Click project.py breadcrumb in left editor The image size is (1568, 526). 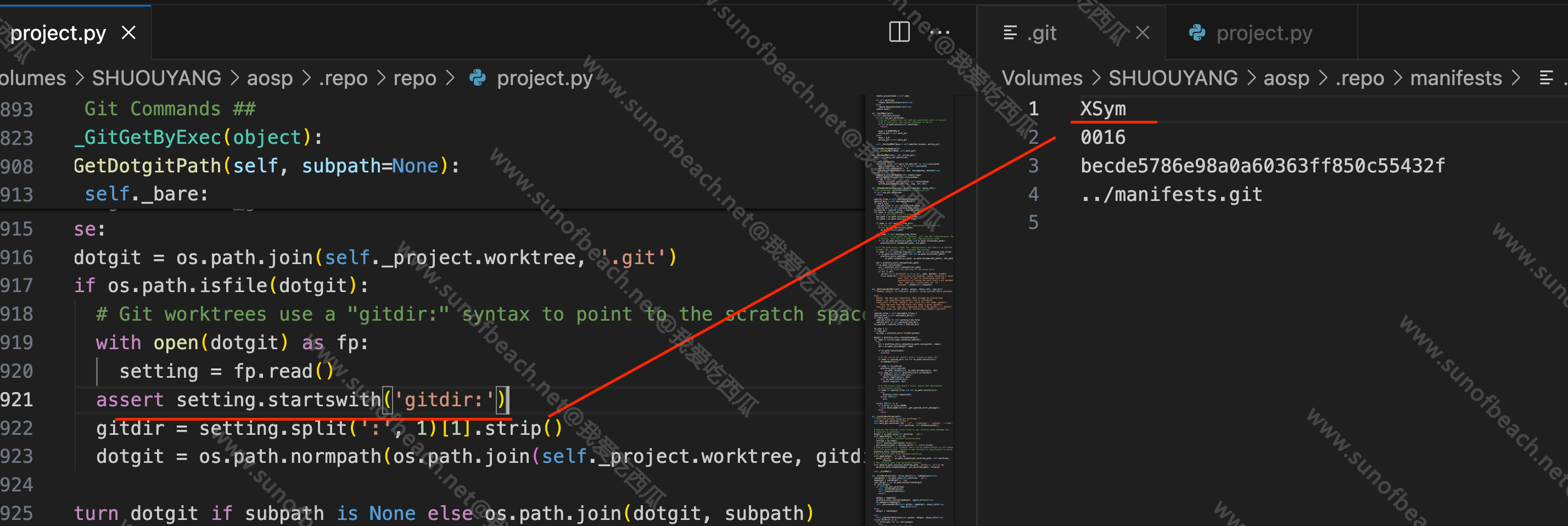544,78
